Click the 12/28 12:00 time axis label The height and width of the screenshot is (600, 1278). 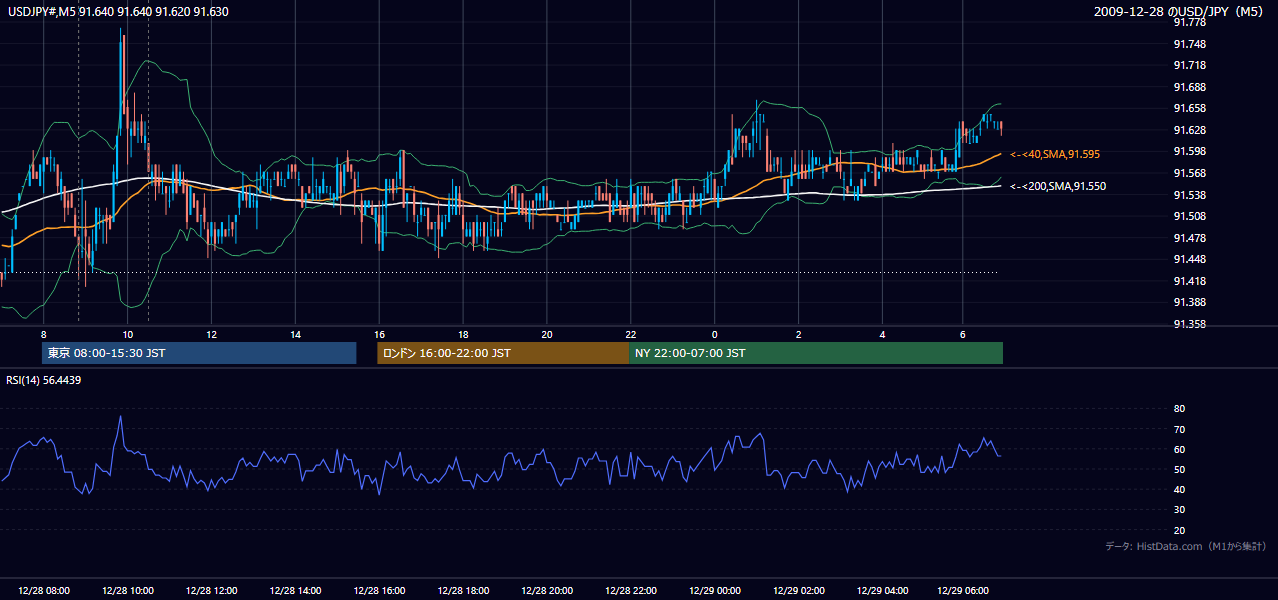click(212, 591)
